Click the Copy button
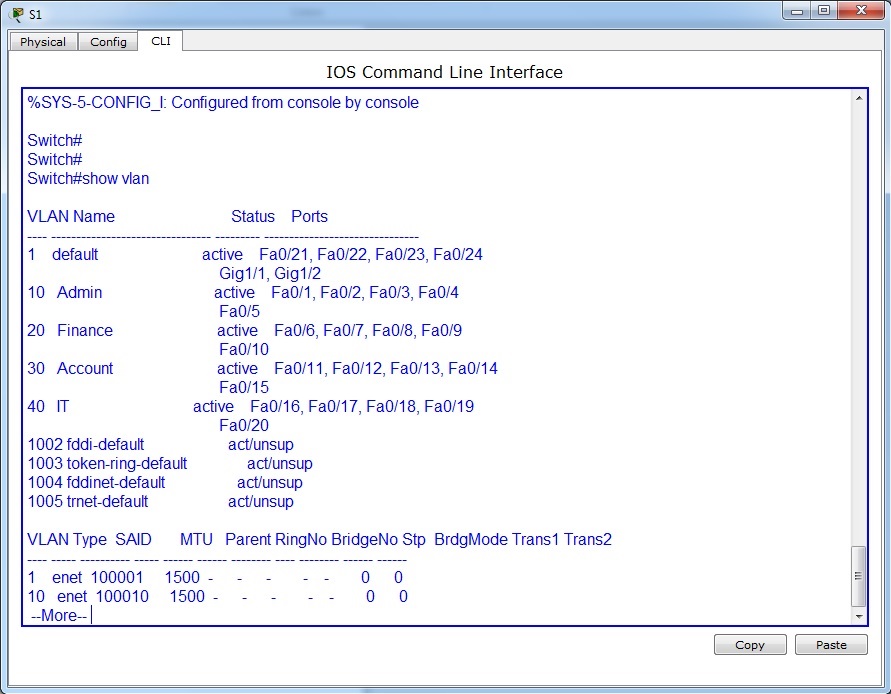891x694 pixels. (x=750, y=645)
